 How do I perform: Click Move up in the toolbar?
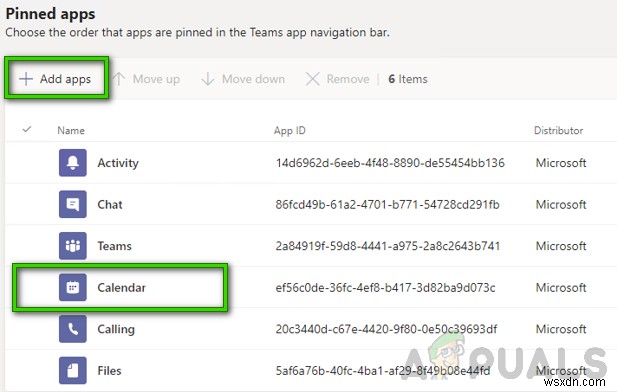coord(146,79)
